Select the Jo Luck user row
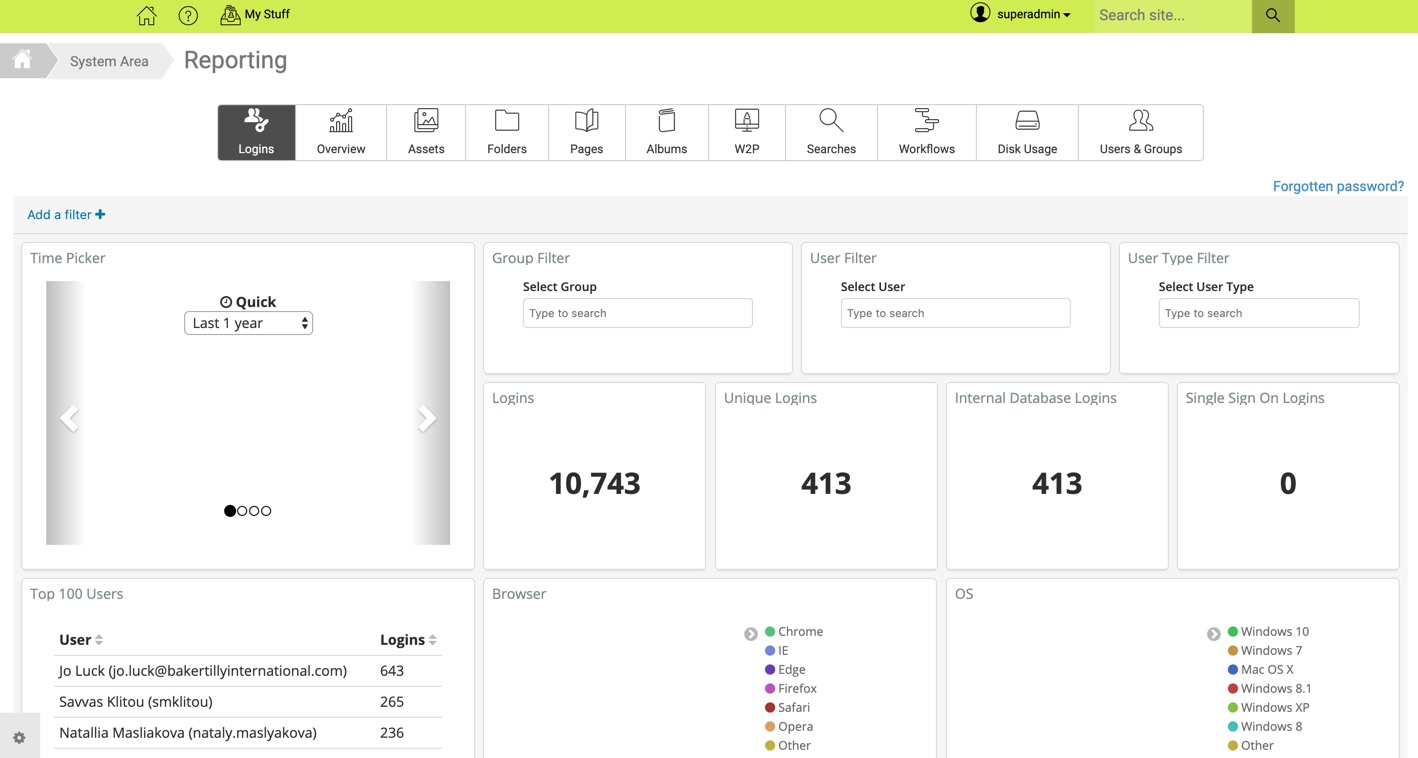Image resolution: width=1418 pixels, height=758 pixels. (248, 671)
